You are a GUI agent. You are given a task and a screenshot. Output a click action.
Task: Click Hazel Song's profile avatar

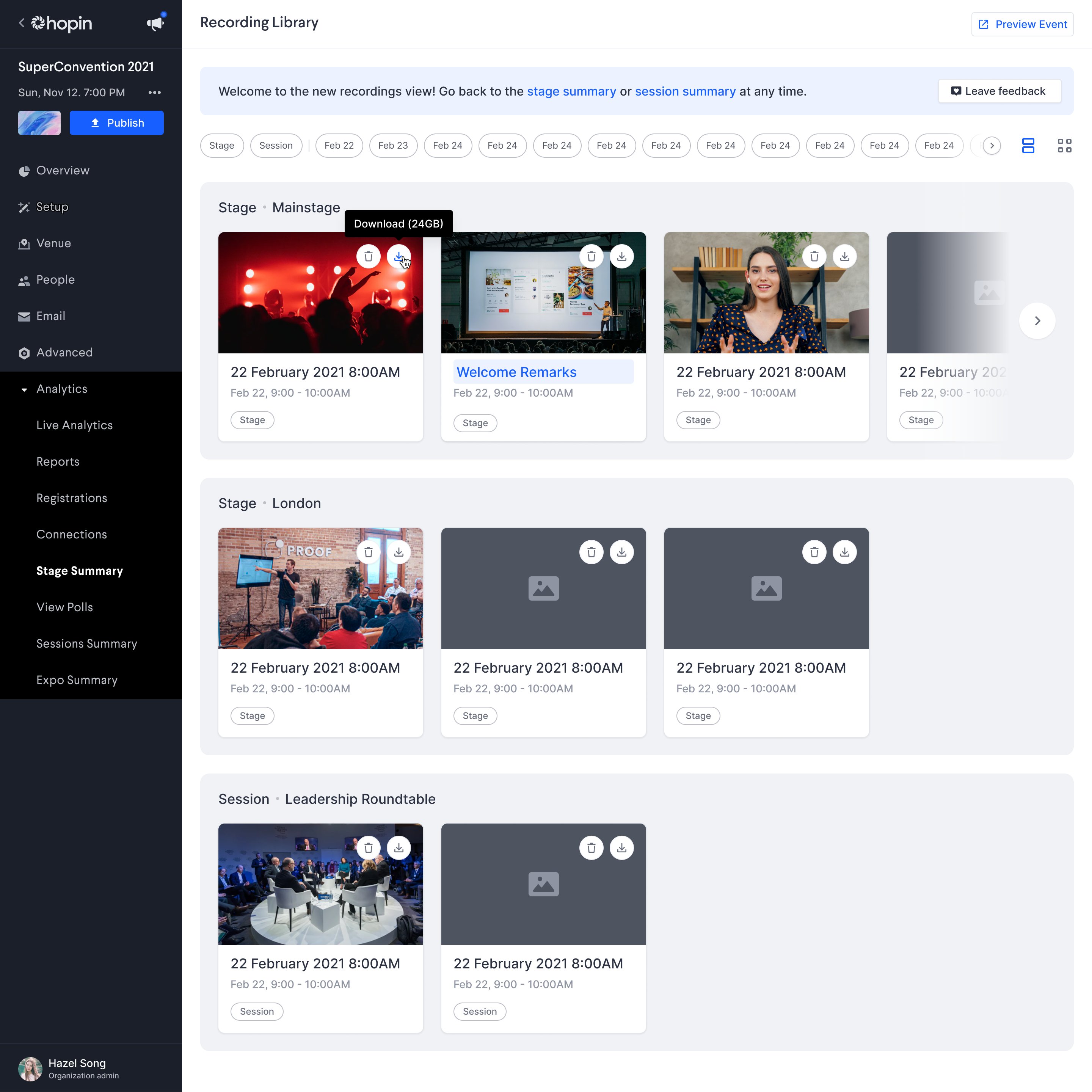coord(30,1069)
